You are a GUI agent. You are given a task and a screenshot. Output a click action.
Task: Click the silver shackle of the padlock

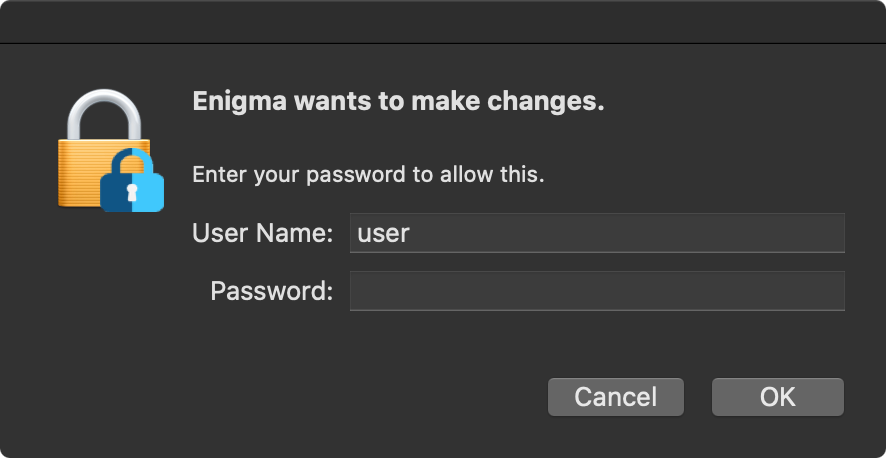tap(104, 115)
